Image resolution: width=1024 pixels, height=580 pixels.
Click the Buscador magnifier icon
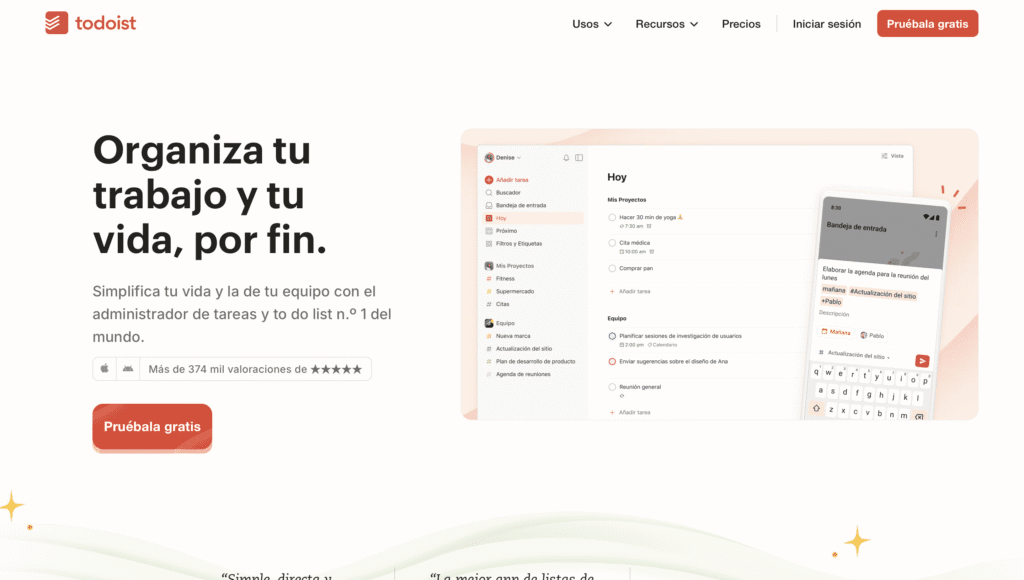click(488, 193)
